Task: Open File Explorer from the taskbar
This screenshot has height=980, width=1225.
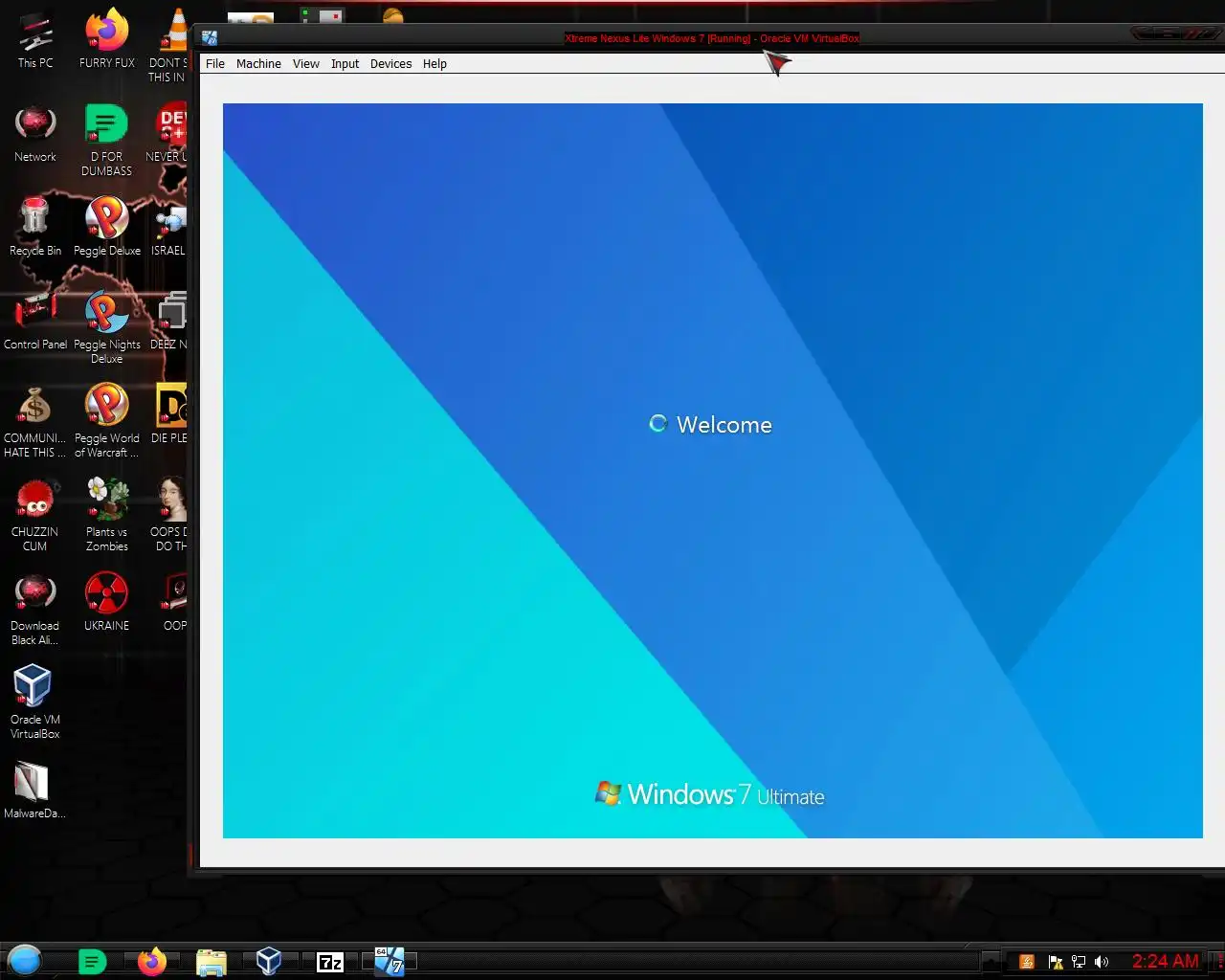Action: 212,962
